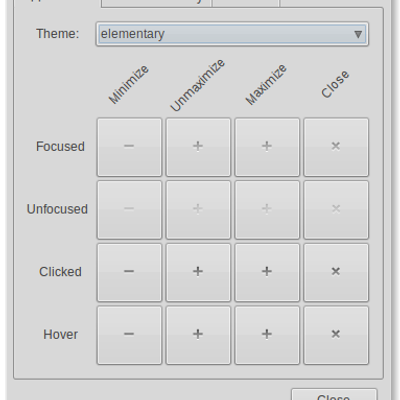
Task: Click the Unfocused Unmaximize icon button
Action: click(198, 210)
